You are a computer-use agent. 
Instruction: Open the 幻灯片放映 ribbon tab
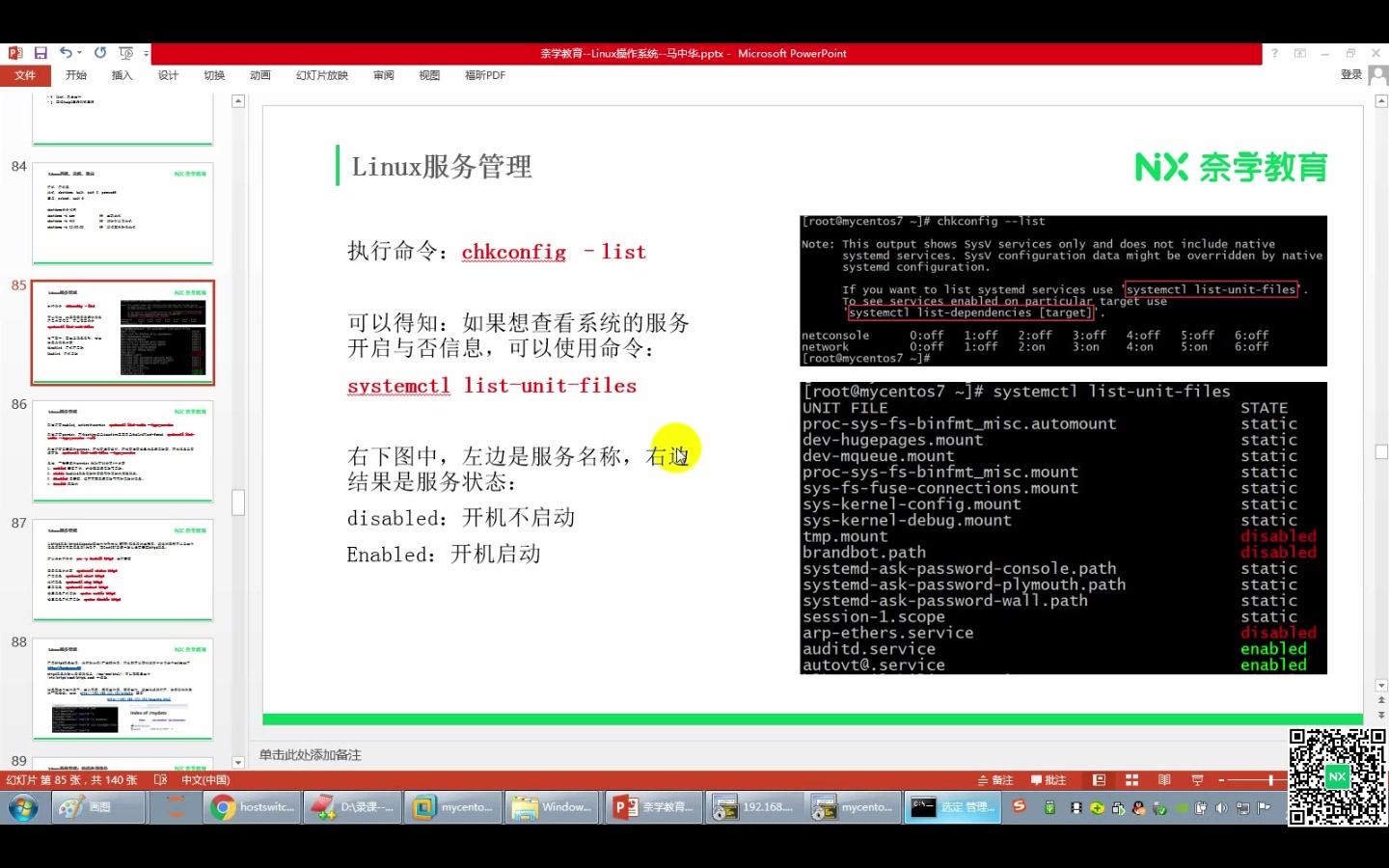[x=321, y=74]
